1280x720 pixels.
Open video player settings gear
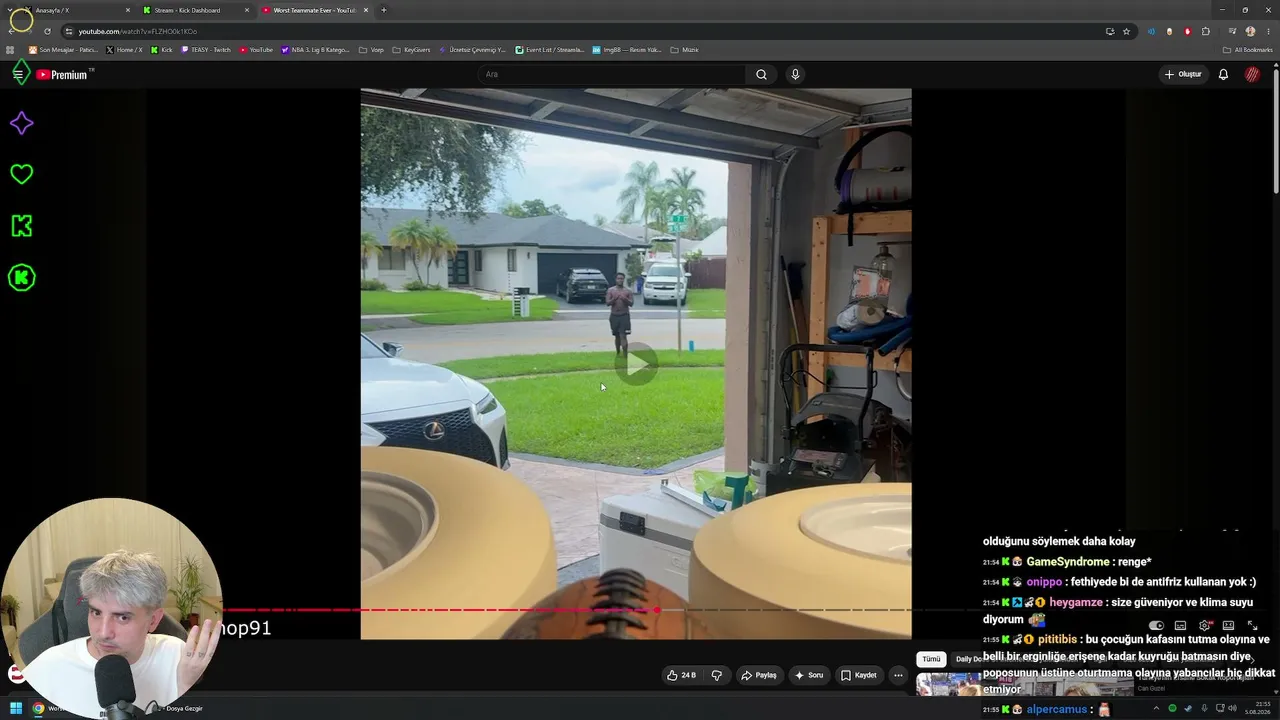click(1205, 626)
